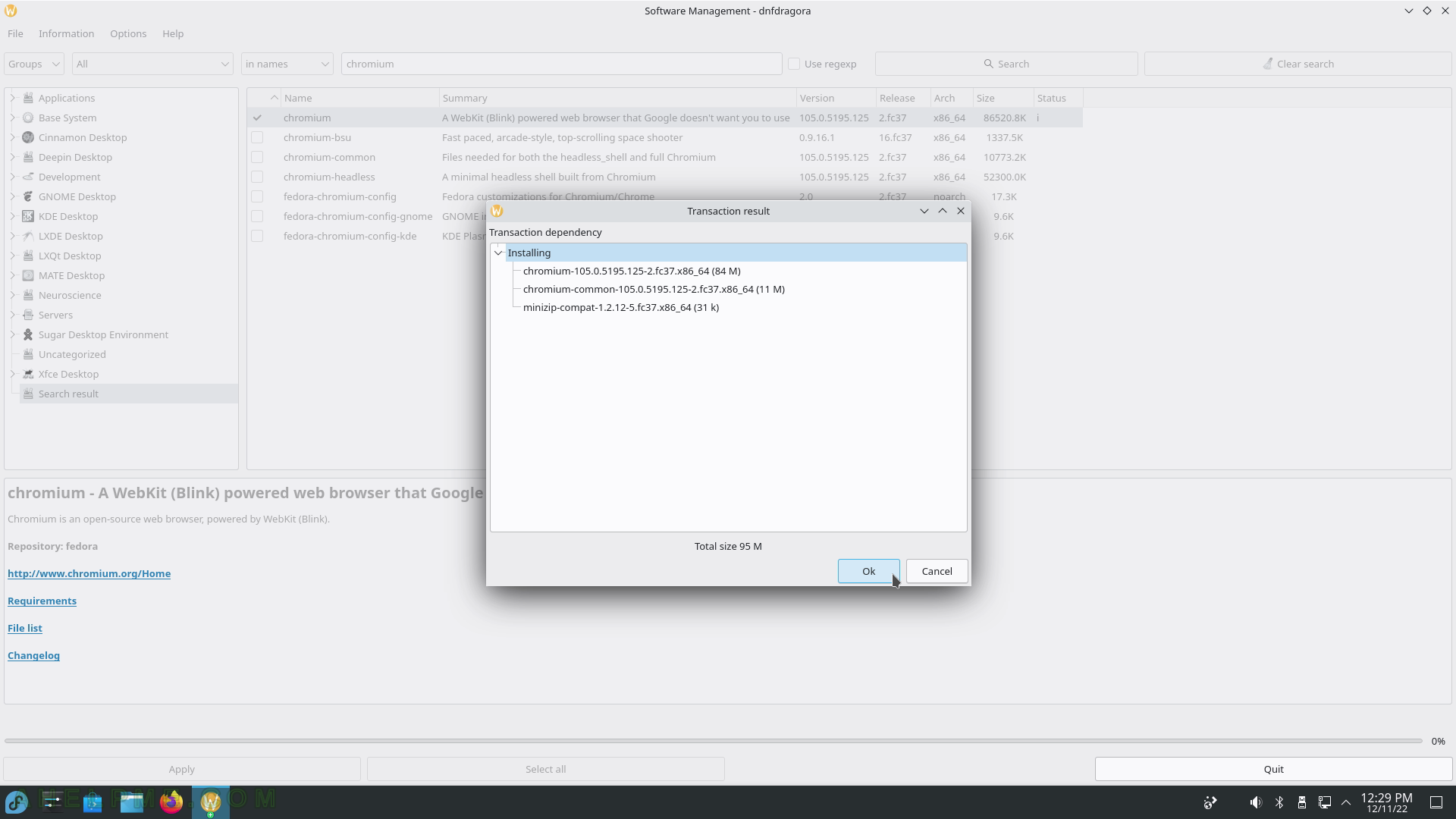The height and width of the screenshot is (819, 1456).
Task: Click the LXDE Desktop group icon
Action: tap(28, 236)
